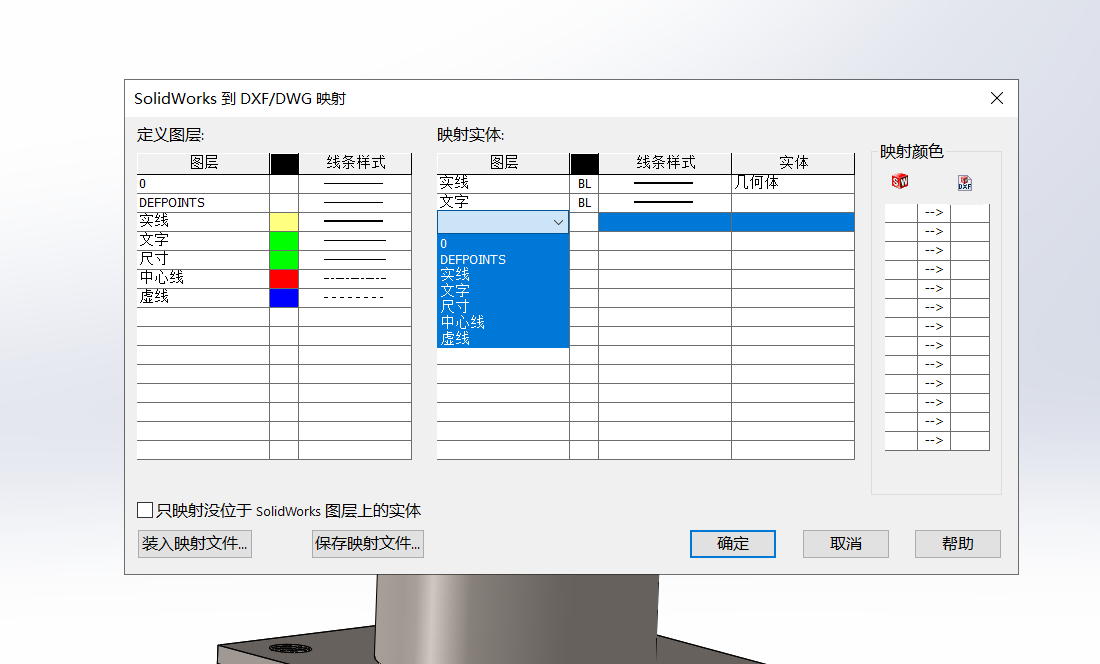
Task: Click 几何体 entity cell in 映射实体
Action: coord(793,184)
